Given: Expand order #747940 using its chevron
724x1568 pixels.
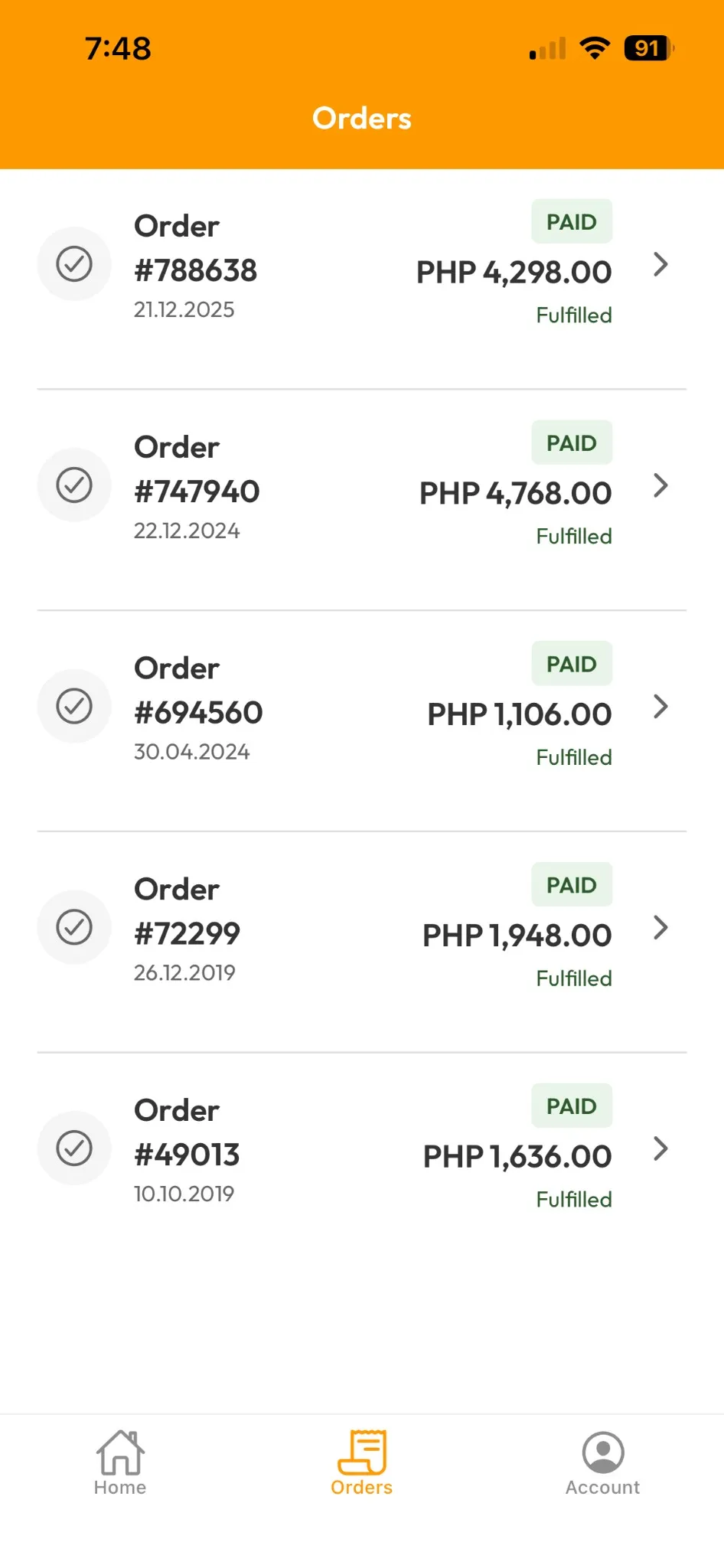Looking at the screenshot, I should [x=660, y=485].
